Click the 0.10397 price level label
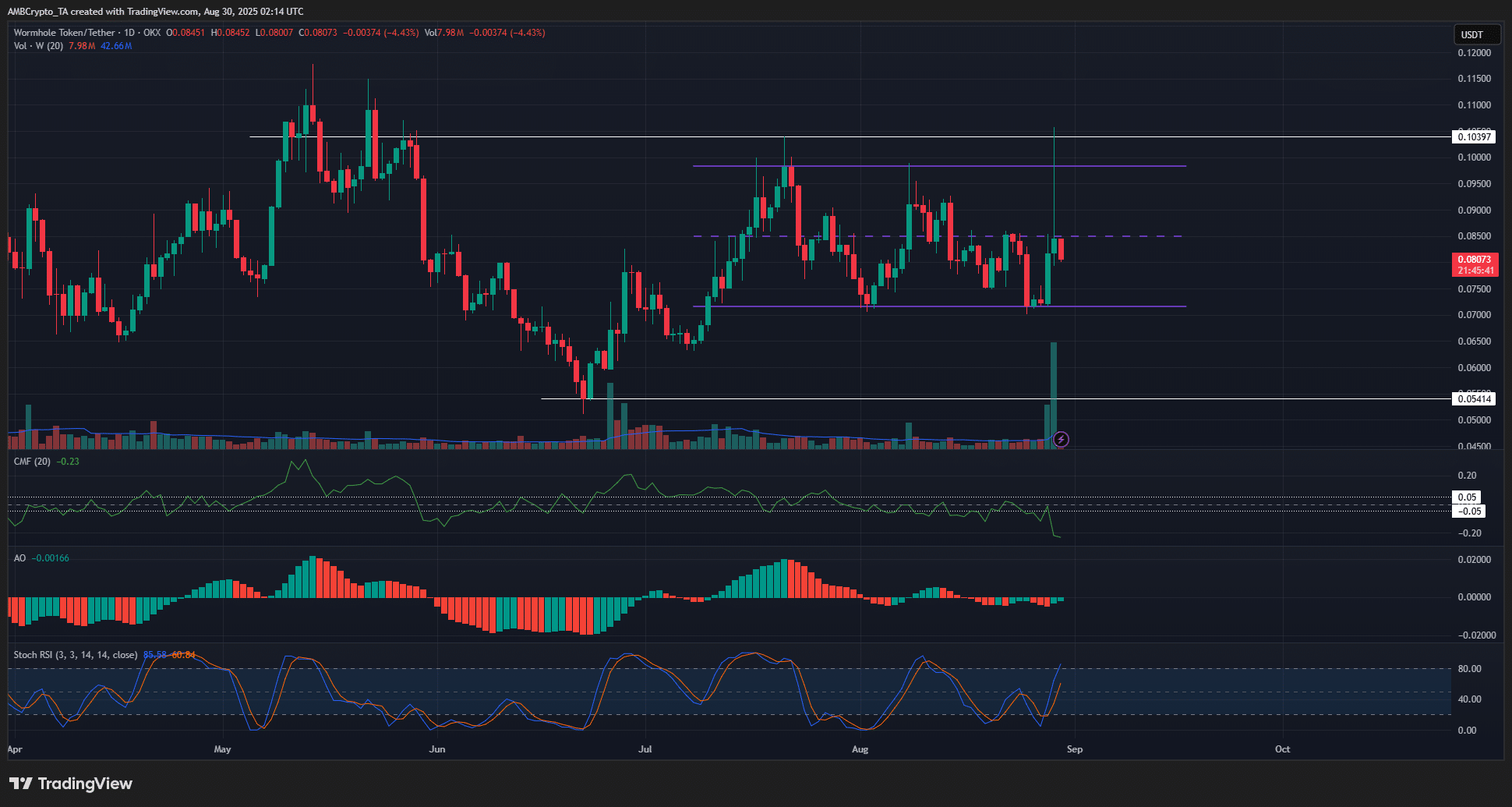Image resolution: width=1512 pixels, height=807 pixels. 1474,137
